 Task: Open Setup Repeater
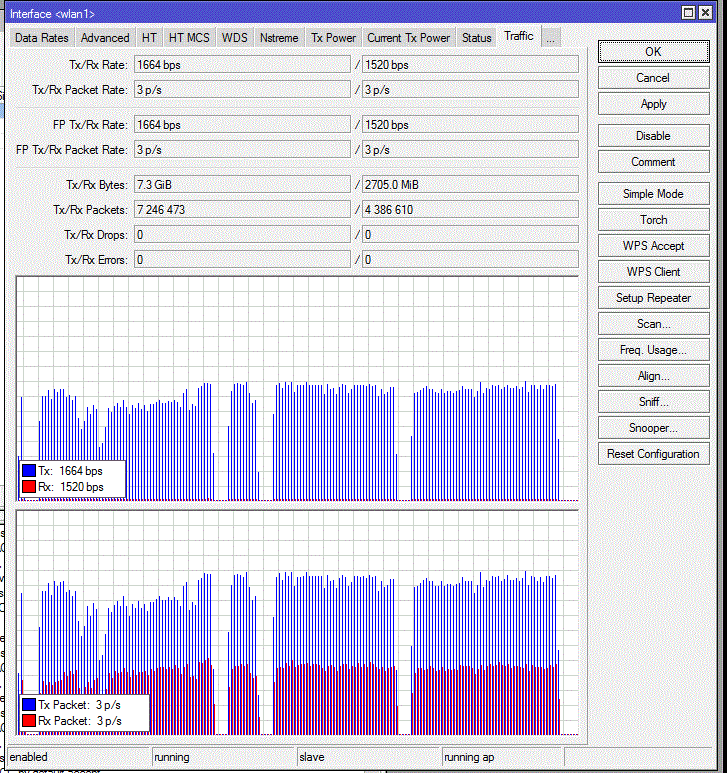(x=654, y=298)
